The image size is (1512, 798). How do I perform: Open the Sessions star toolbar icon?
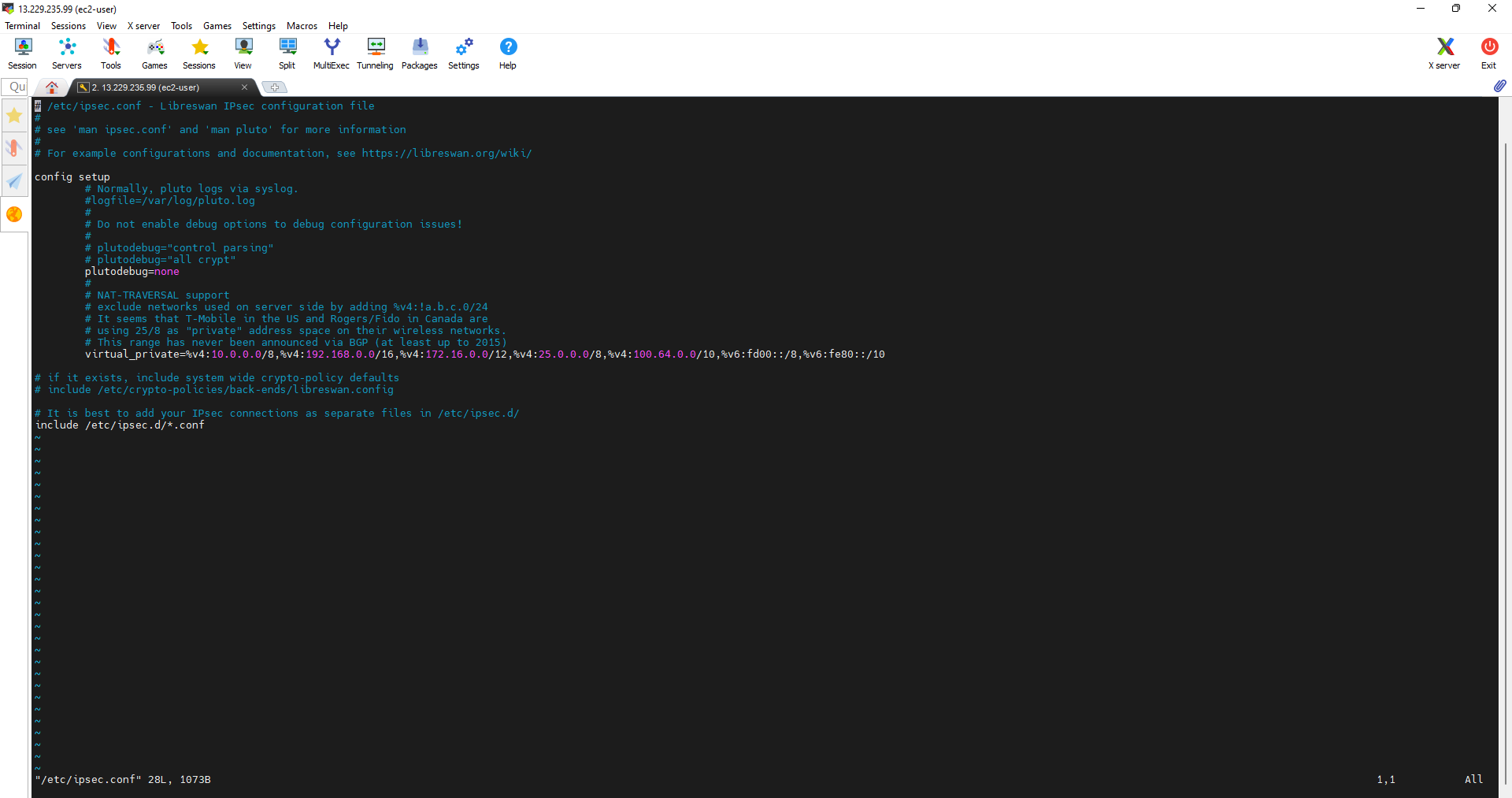point(199,54)
